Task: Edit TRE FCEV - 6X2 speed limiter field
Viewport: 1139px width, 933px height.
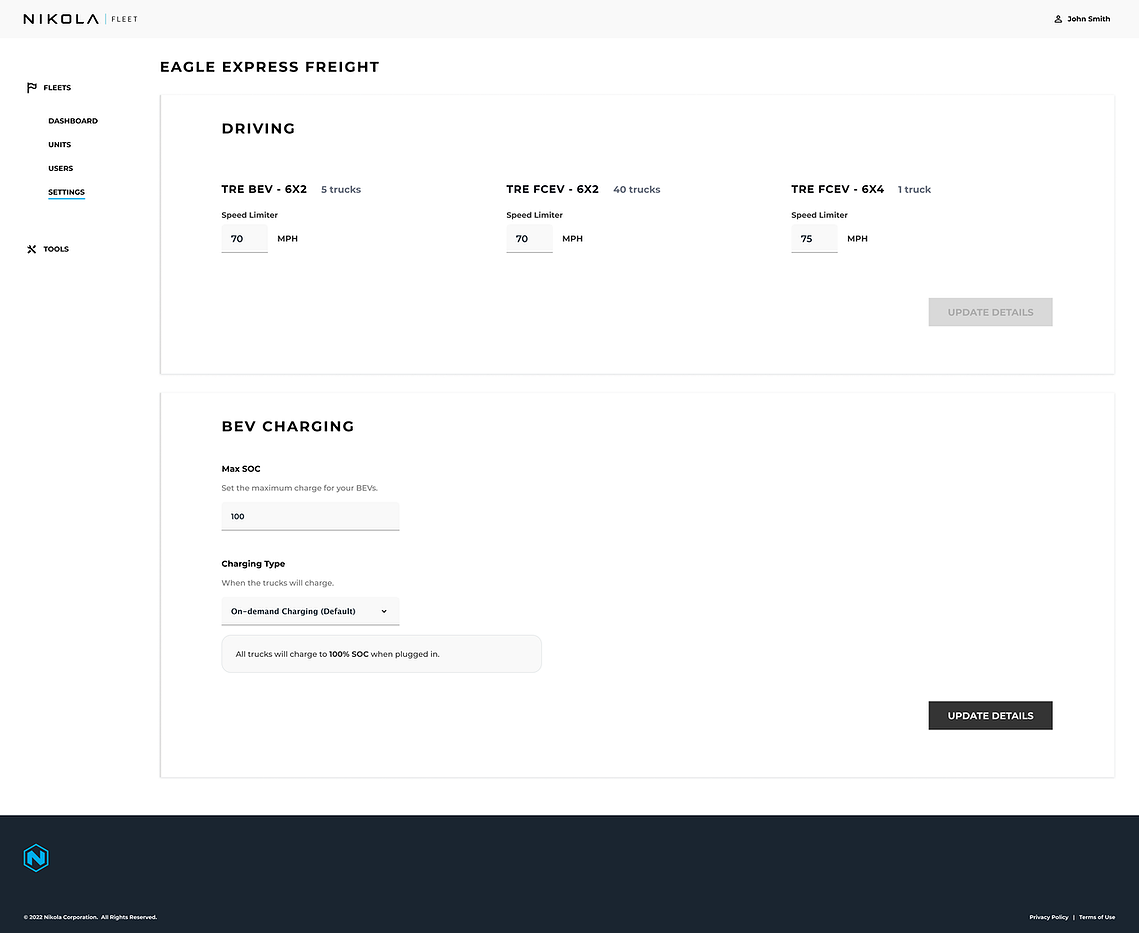Action: (x=530, y=238)
